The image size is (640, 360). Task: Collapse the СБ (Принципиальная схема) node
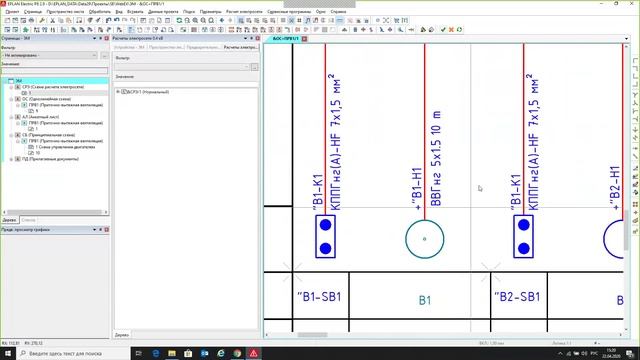[x=11, y=135]
